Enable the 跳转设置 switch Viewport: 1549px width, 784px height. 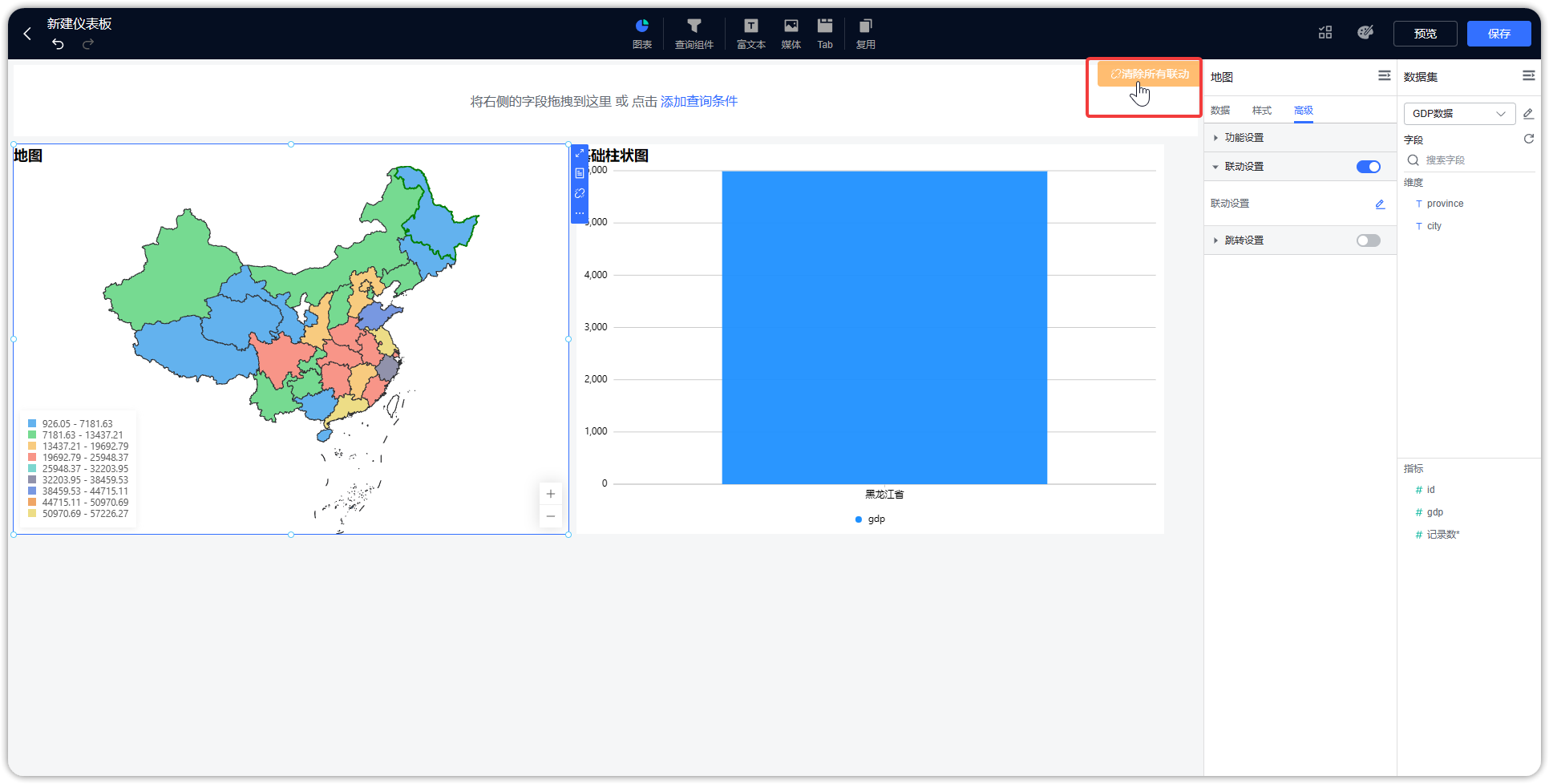click(1369, 240)
